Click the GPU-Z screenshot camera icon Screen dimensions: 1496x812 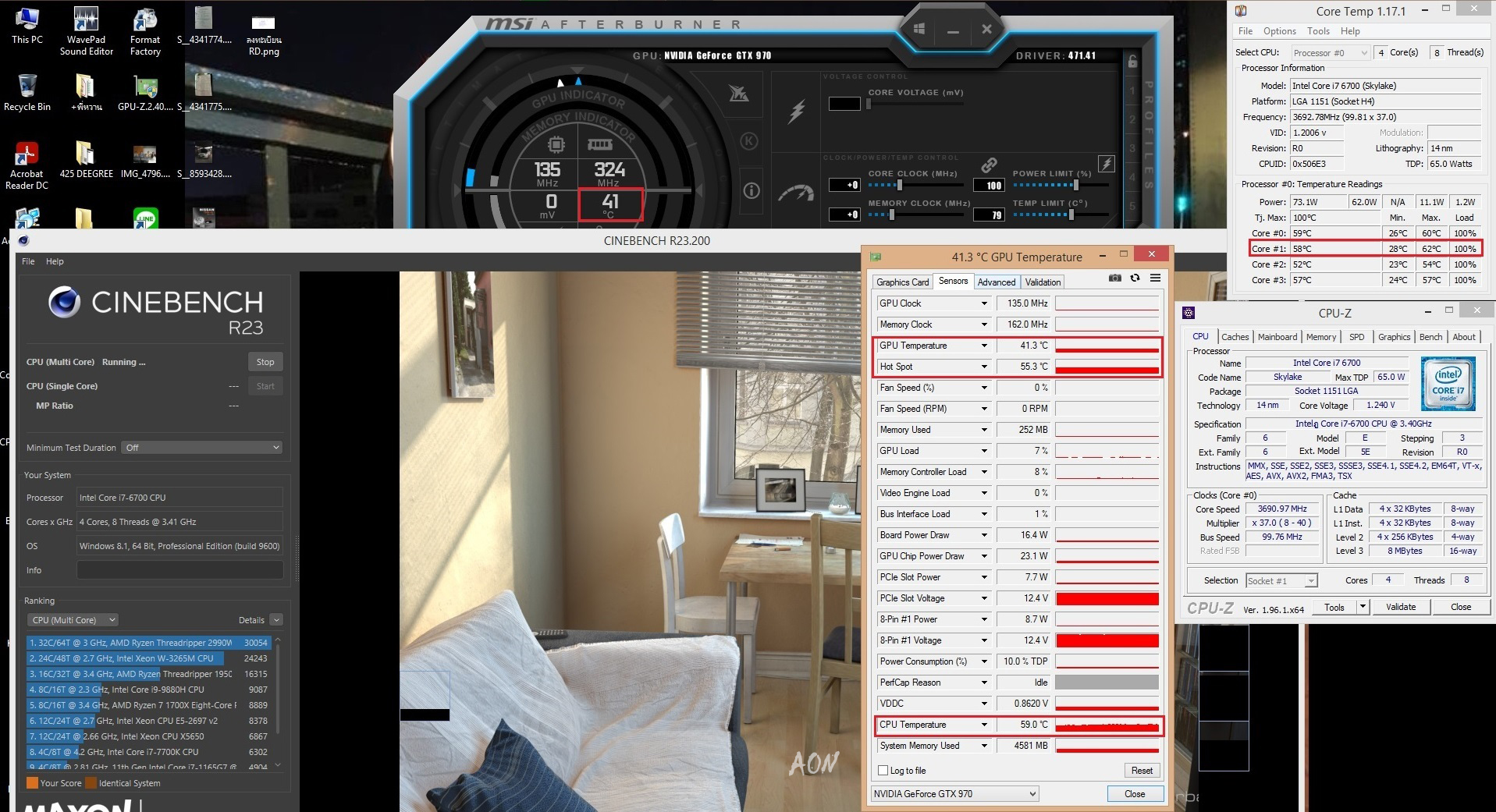pos(1114,278)
